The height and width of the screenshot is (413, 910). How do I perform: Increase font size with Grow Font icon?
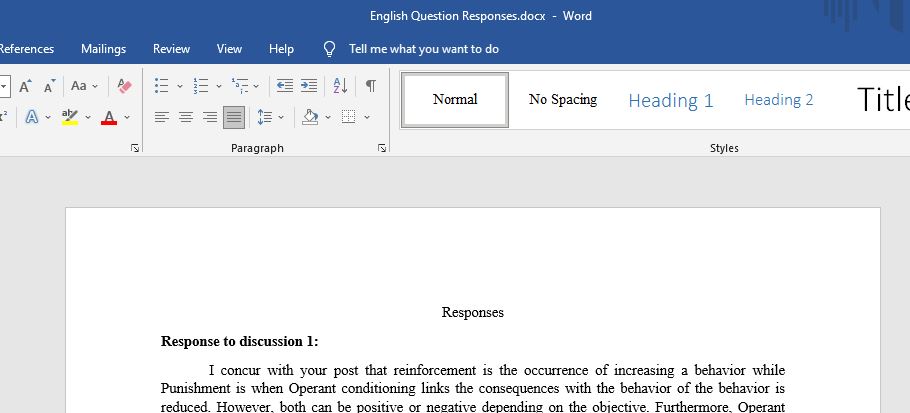click(25, 86)
